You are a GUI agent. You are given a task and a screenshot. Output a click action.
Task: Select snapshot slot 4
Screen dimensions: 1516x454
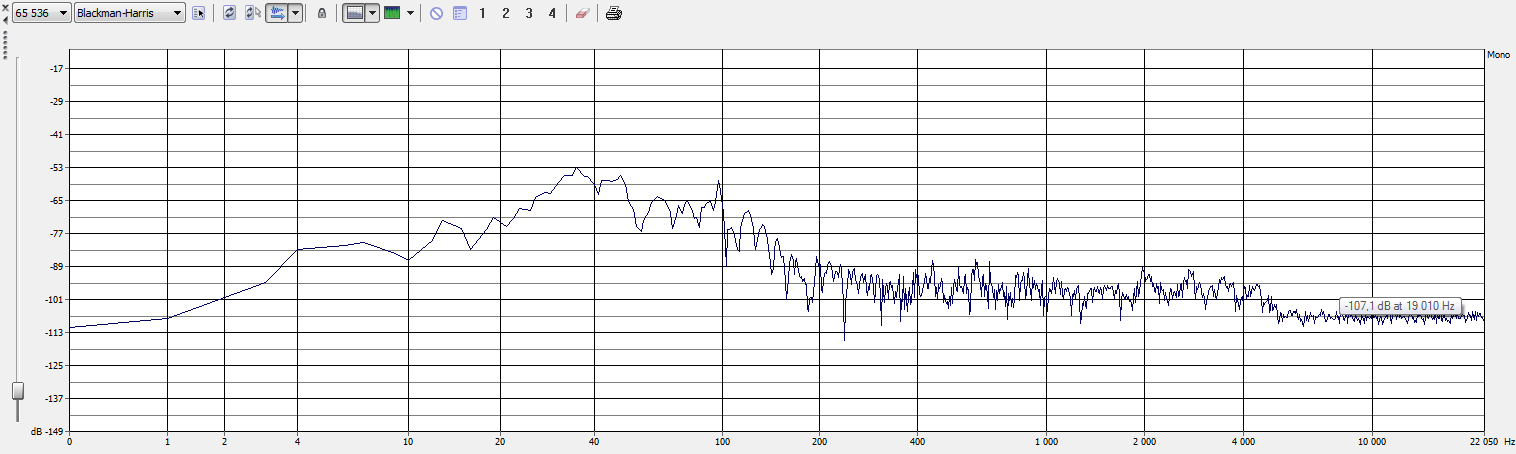(x=552, y=13)
